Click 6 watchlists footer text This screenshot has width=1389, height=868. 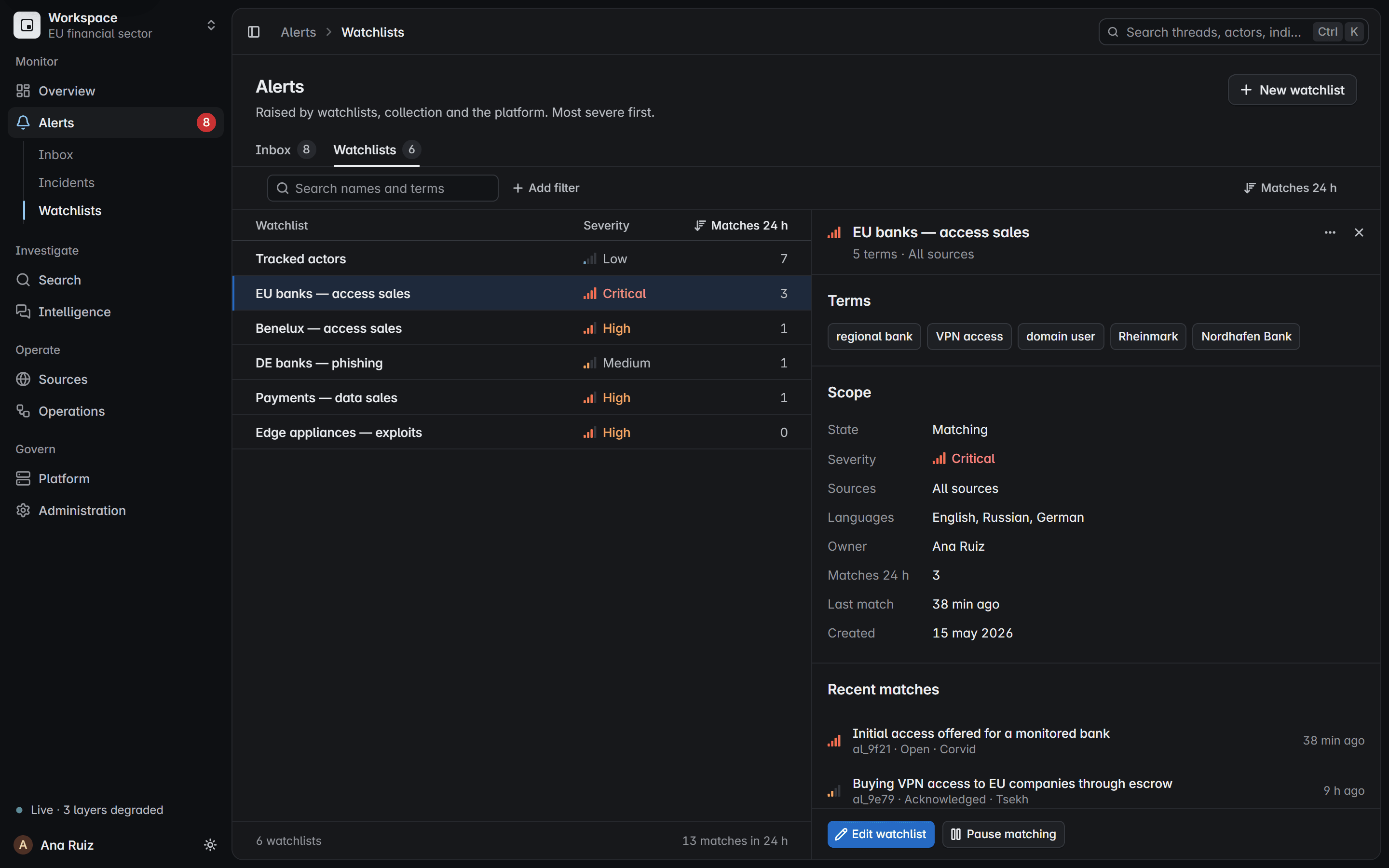coord(289,841)
